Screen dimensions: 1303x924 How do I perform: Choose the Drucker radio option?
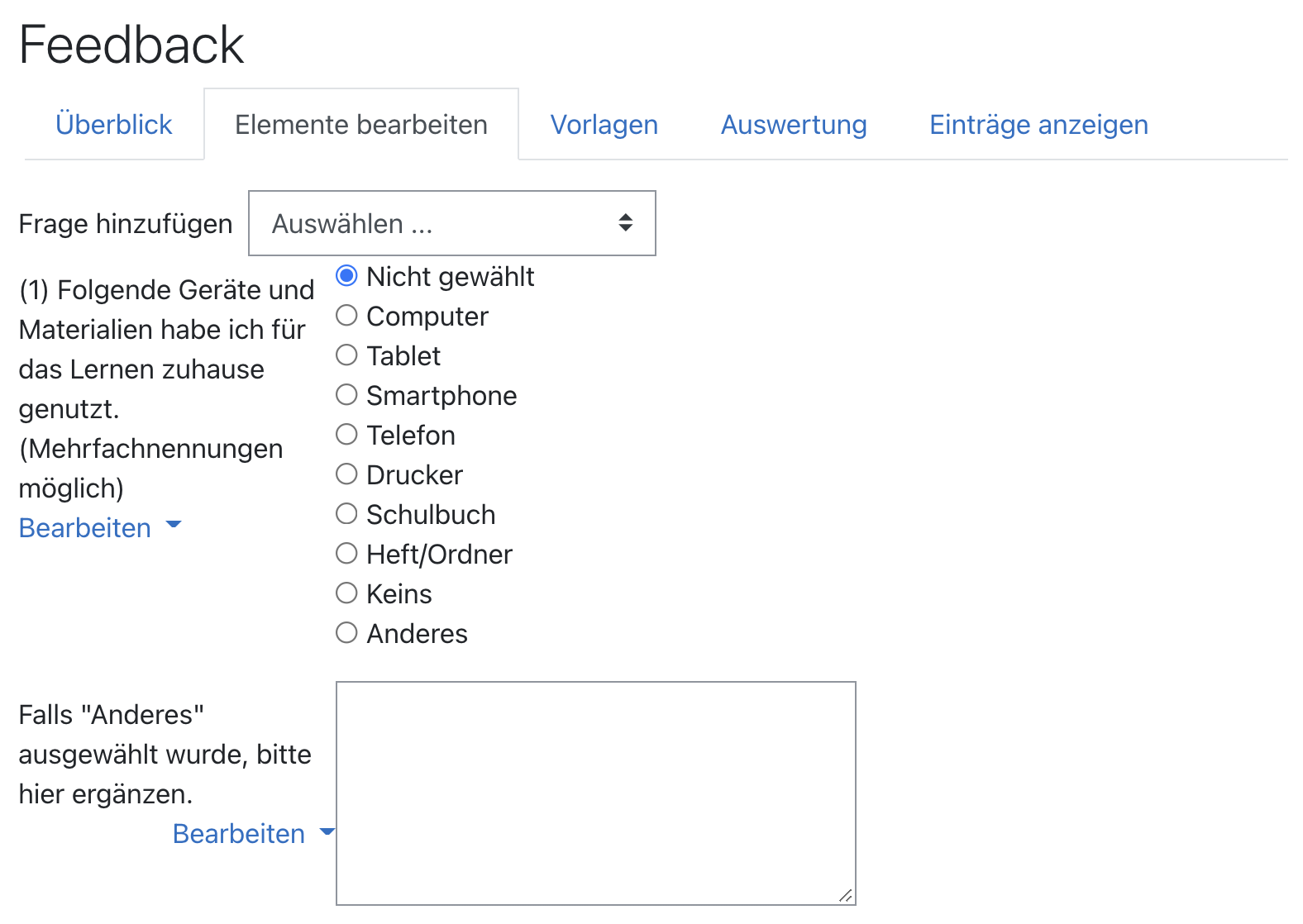(x=346, y=474)
